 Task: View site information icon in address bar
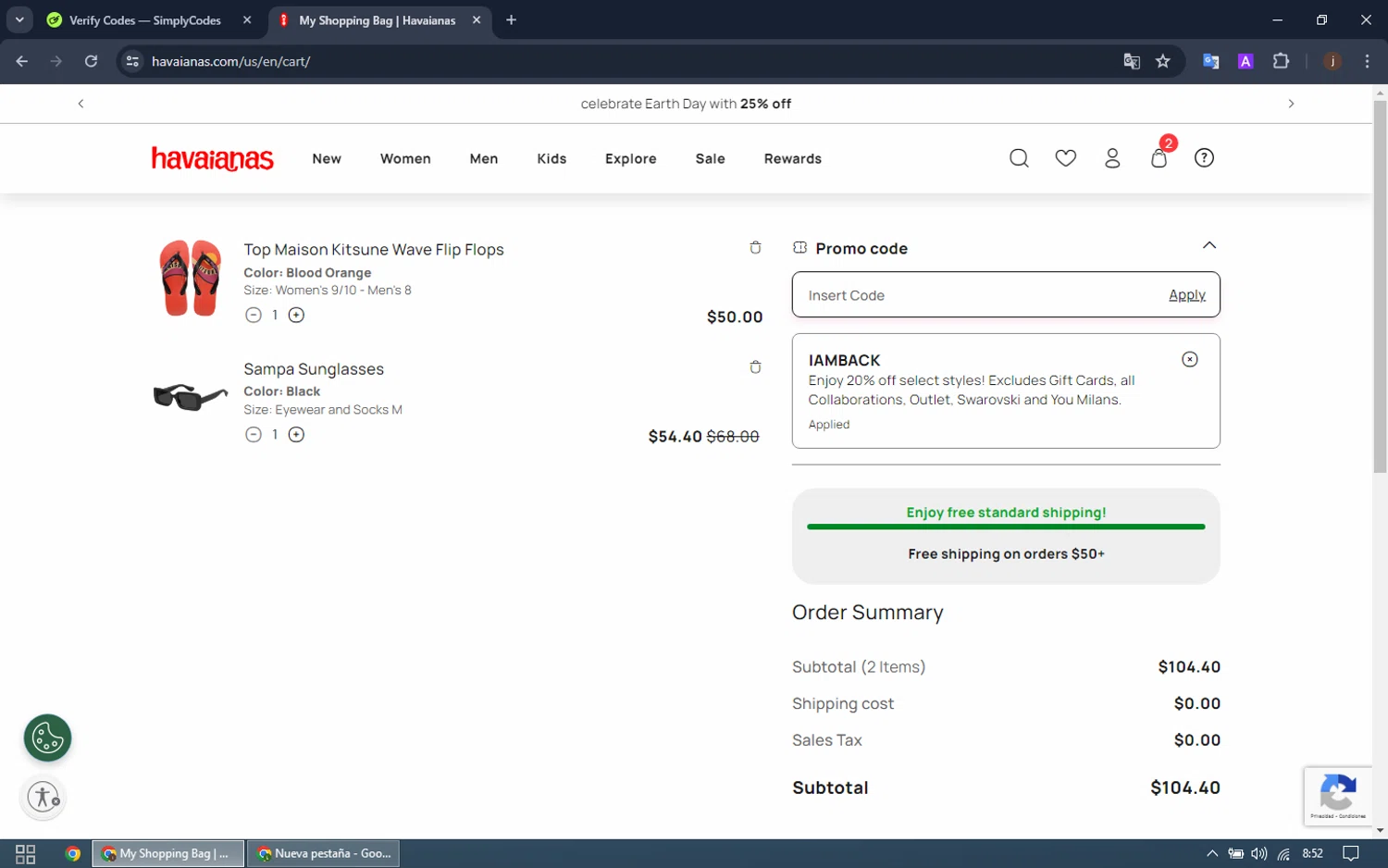132,61
